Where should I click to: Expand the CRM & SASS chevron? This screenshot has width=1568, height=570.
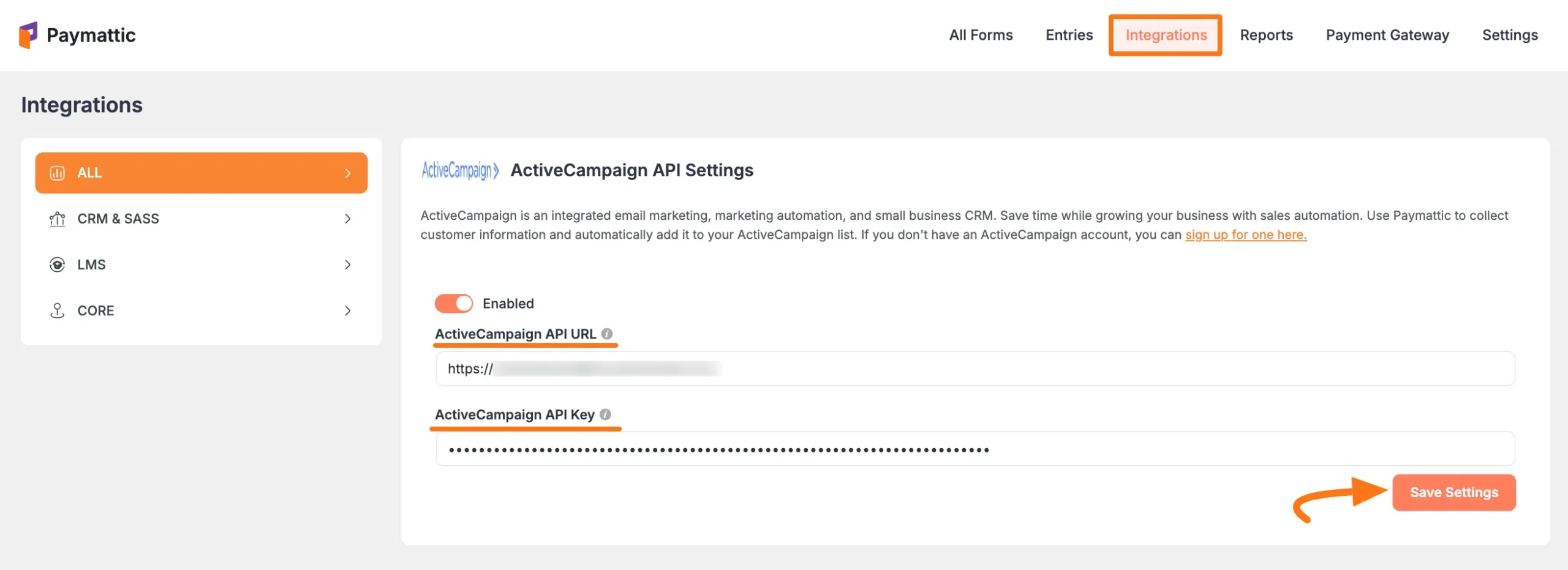(347, 219)
